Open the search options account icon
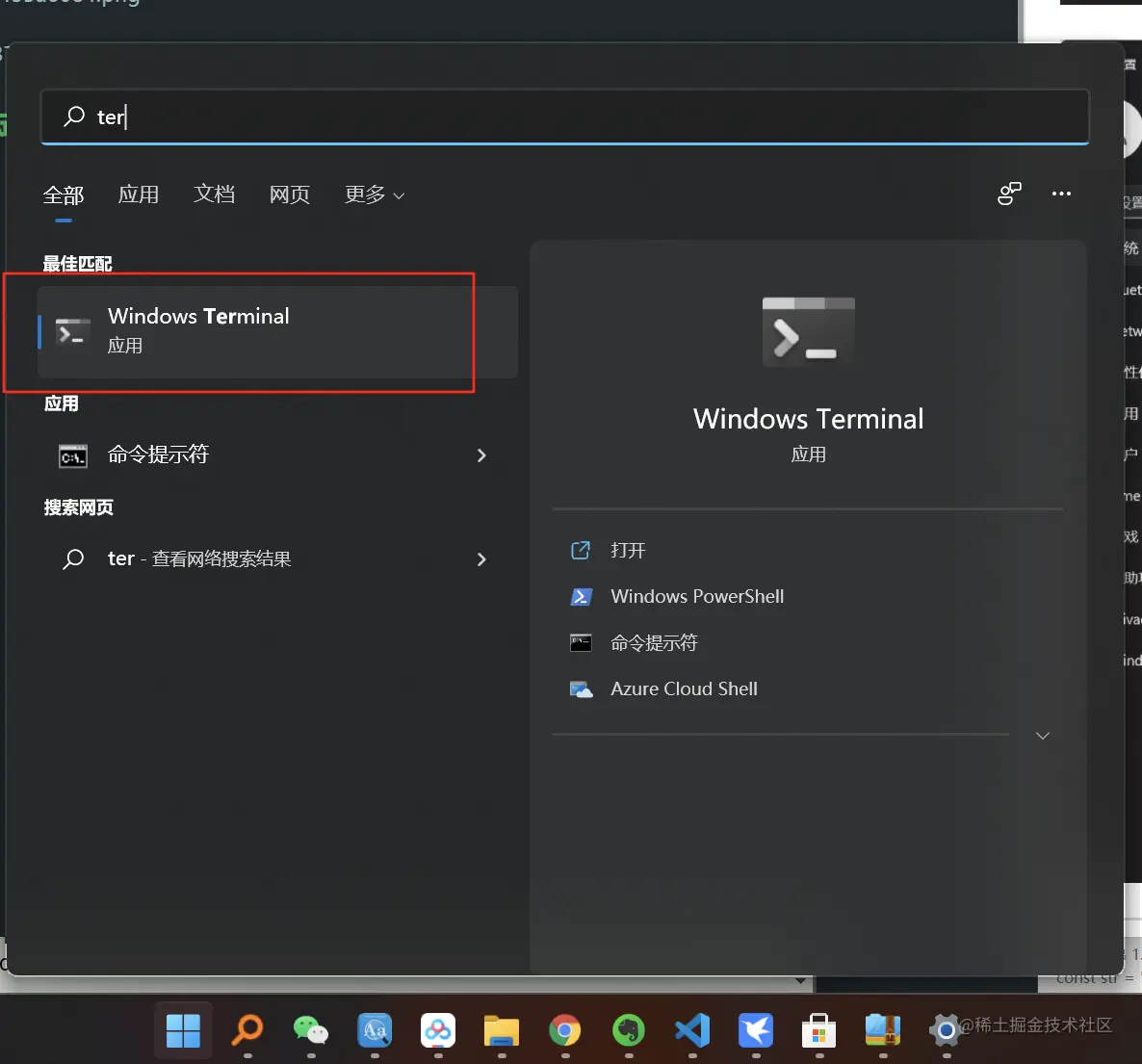Viewport: 1142px width, 1064px height. click(1009, 194)
